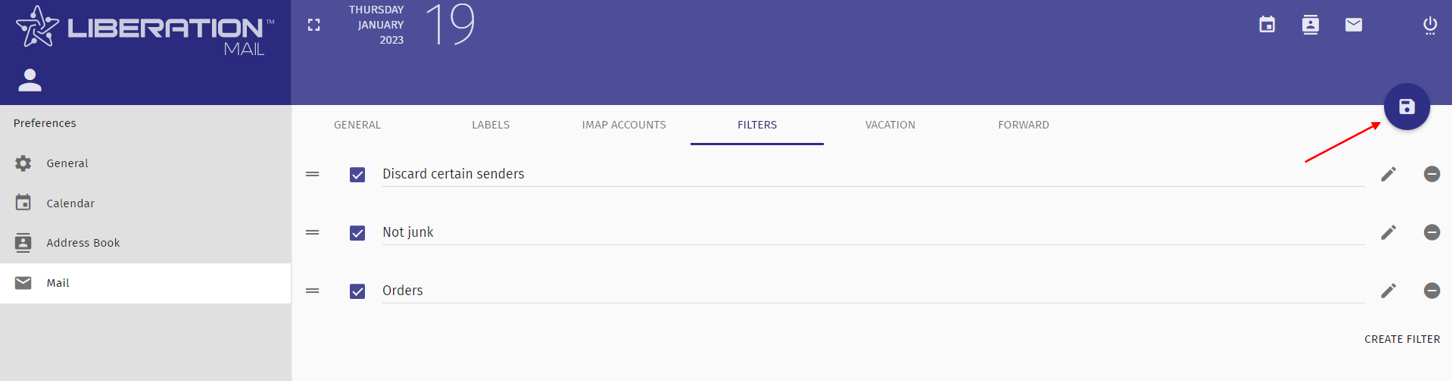Edit the Discard certain senders filter
1452x381 pixels.
pos(1388,174)
